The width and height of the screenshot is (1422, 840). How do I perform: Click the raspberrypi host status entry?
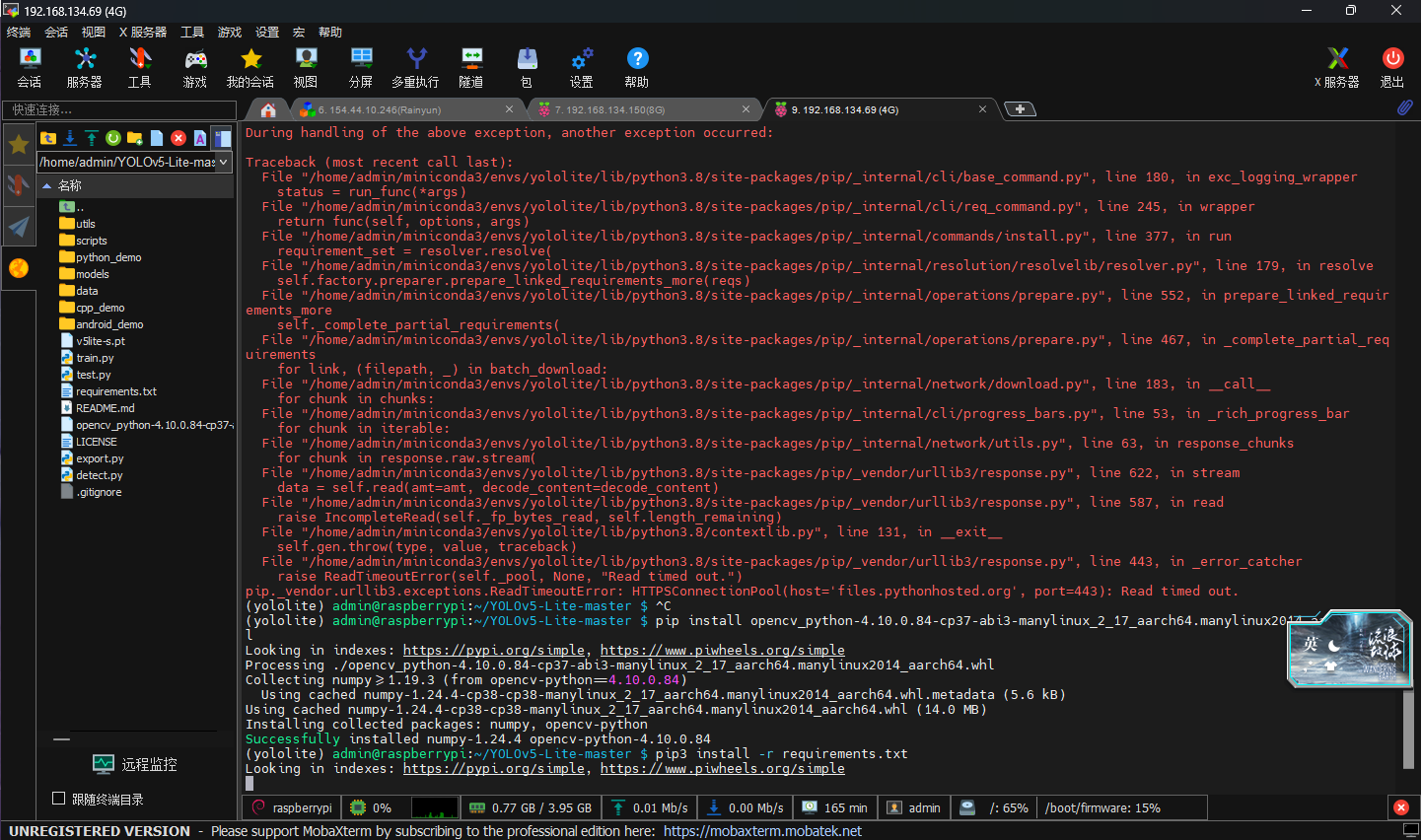(x=292, y=807)
